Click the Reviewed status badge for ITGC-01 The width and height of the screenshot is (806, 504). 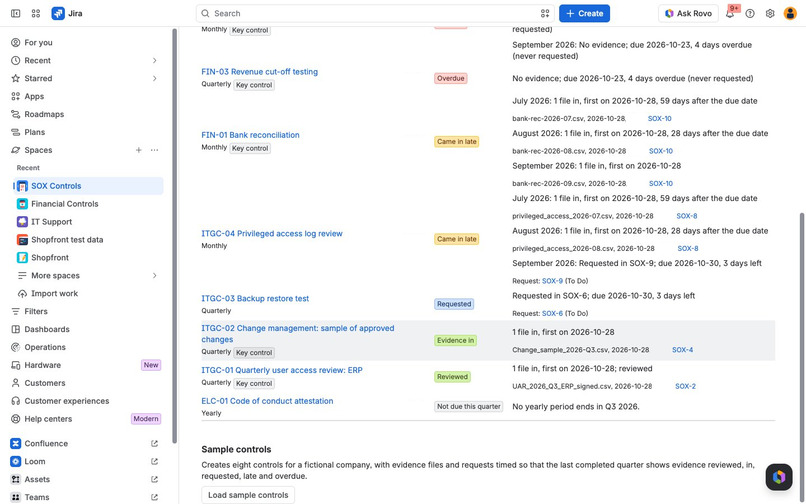(x=452, y=377)
